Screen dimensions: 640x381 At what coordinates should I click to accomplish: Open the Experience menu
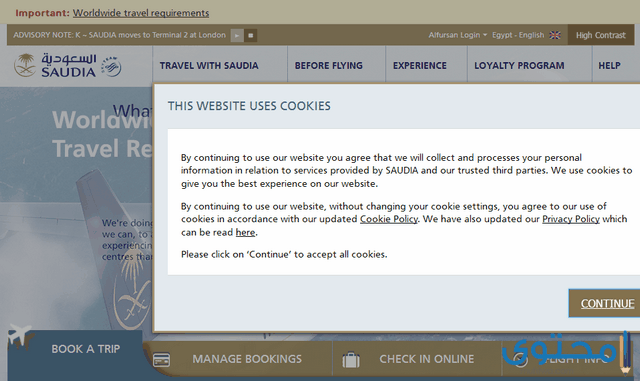[420, 66]
